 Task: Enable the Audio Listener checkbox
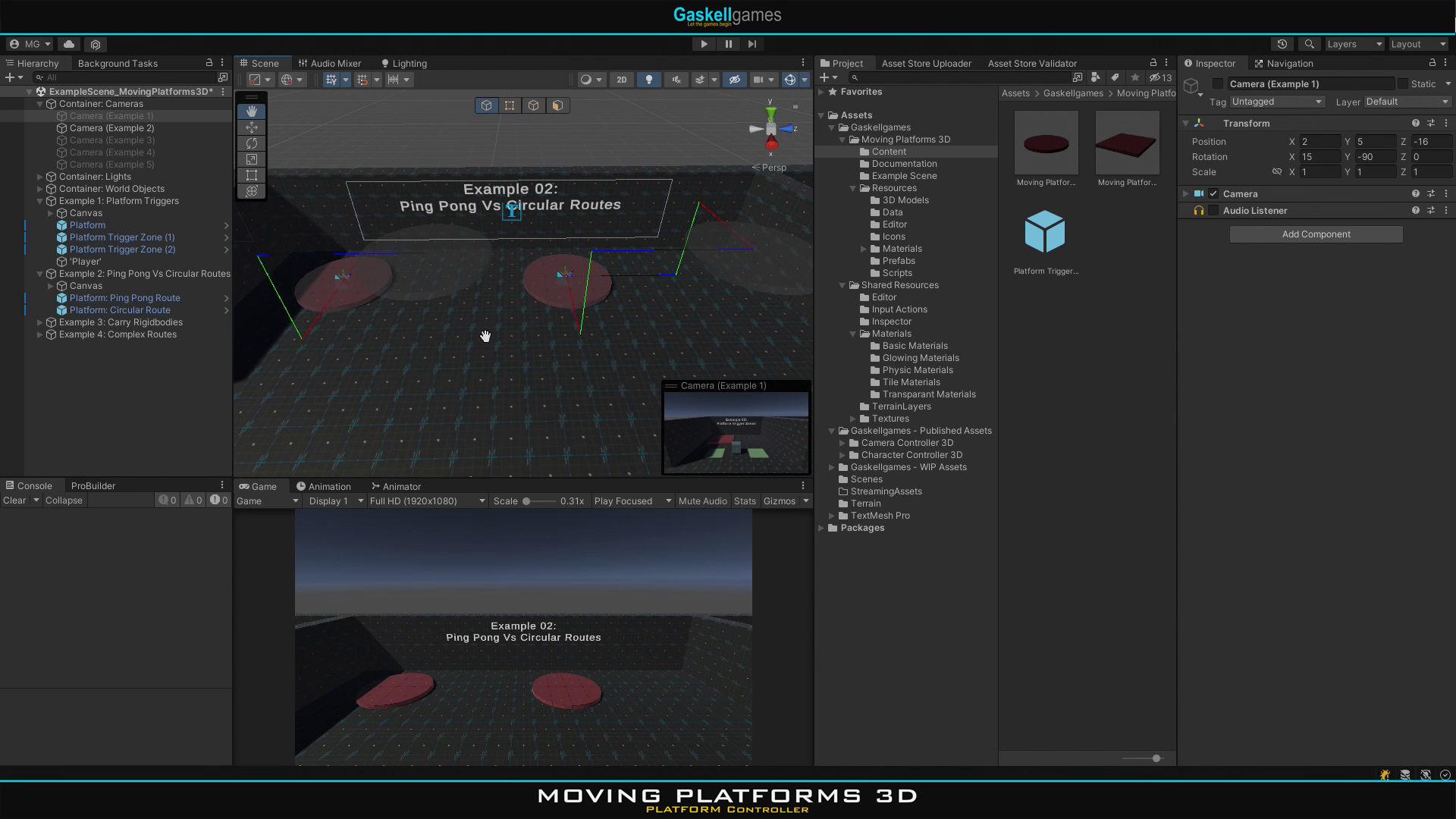1213,210
